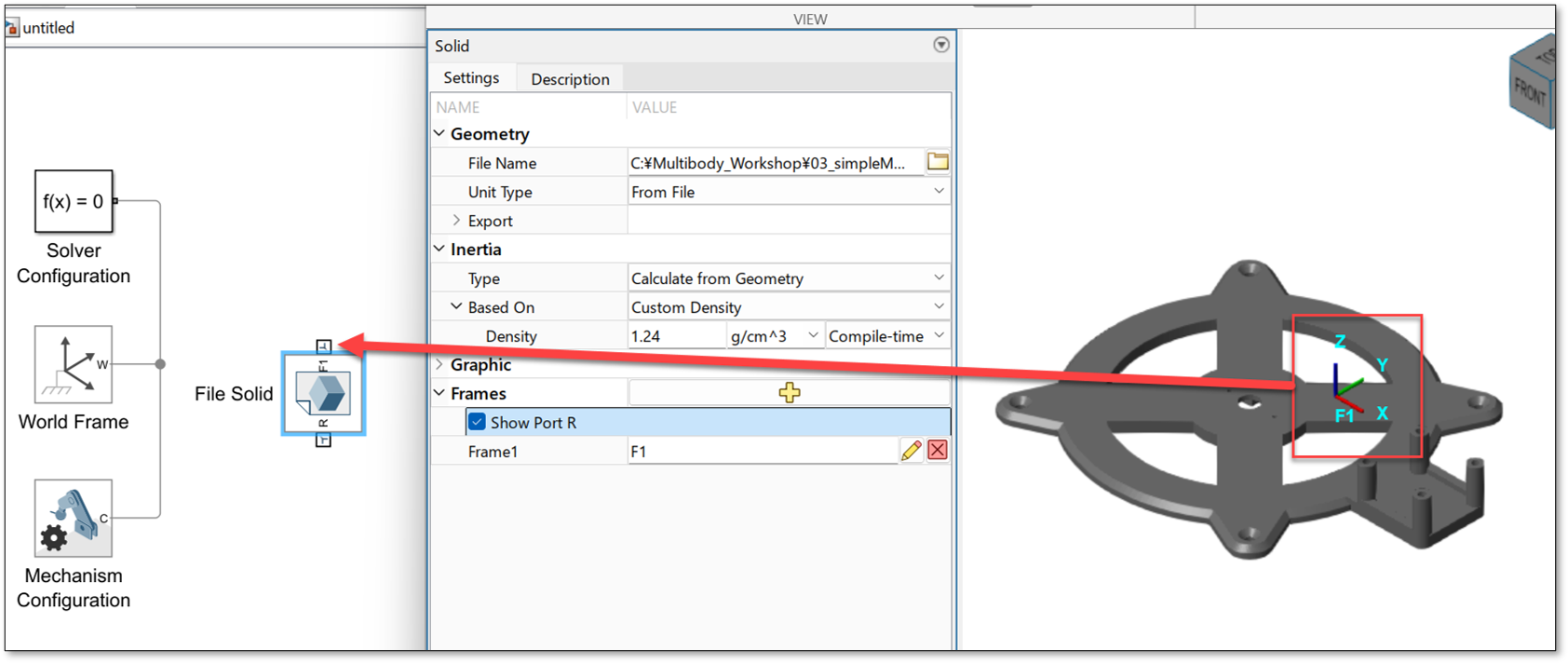
Task: Select the Settings tab
Action: coord(471,78)
